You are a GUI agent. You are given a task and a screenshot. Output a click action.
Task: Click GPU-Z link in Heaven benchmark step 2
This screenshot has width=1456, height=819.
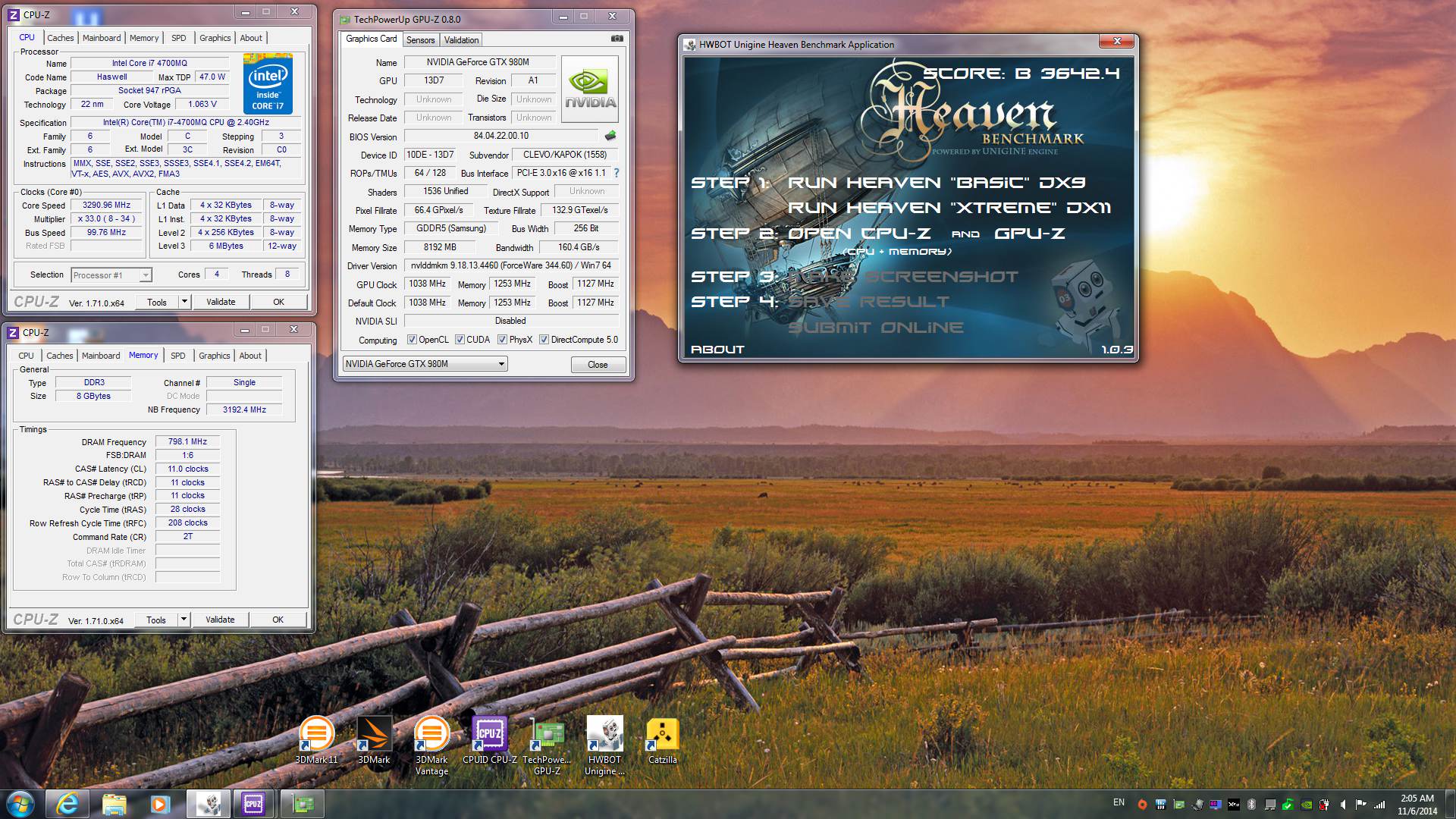(x=1029, y=234)
